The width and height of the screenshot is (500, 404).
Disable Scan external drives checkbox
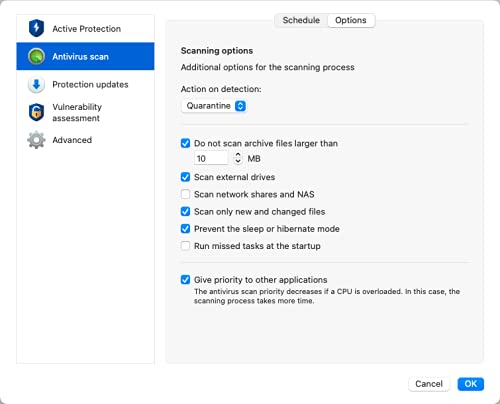[185, 177]
